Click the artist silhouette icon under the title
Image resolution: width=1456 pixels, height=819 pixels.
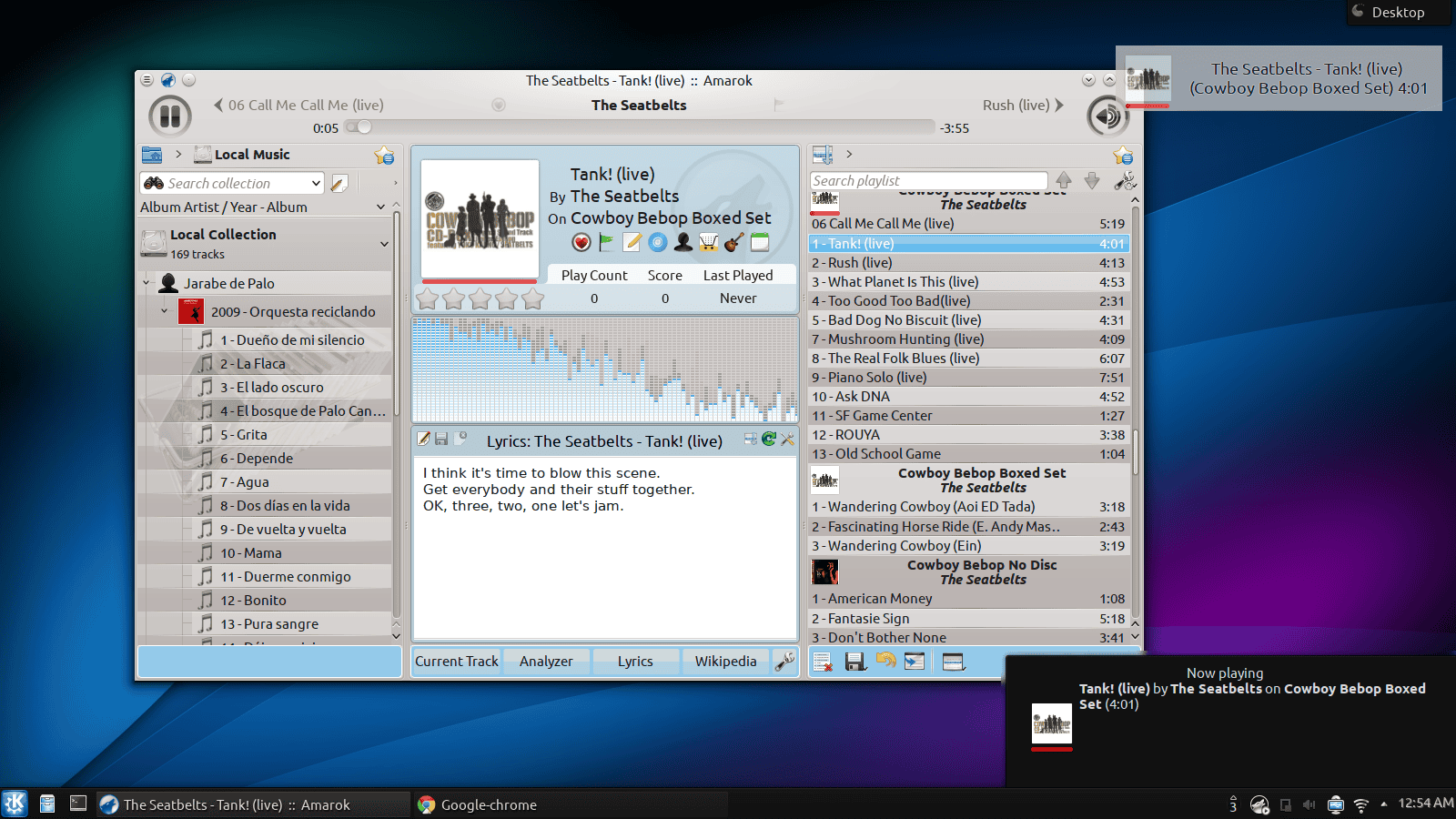click(x=683, y=242)
